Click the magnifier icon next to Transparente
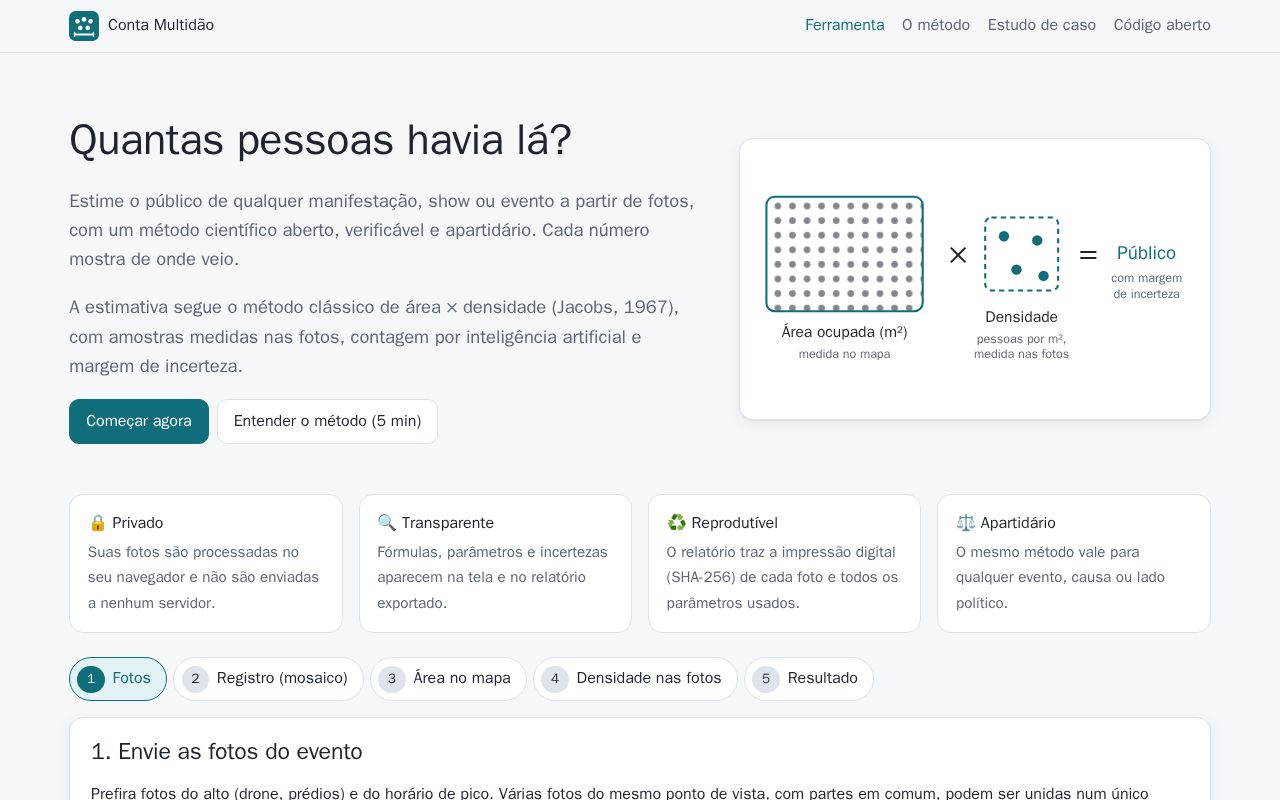The width and height of the screenshot is (1280, 800). click(387, 523)
